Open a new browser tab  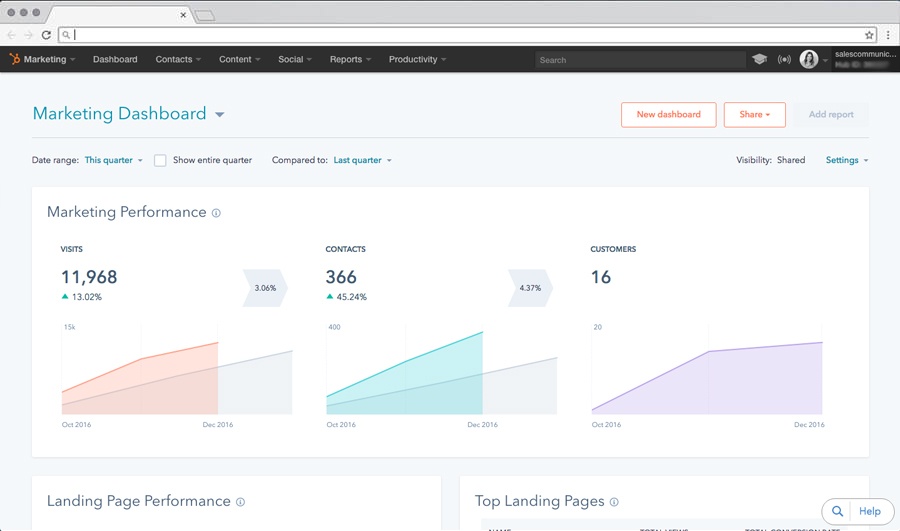pyautogui.click(x=204, y=15)
